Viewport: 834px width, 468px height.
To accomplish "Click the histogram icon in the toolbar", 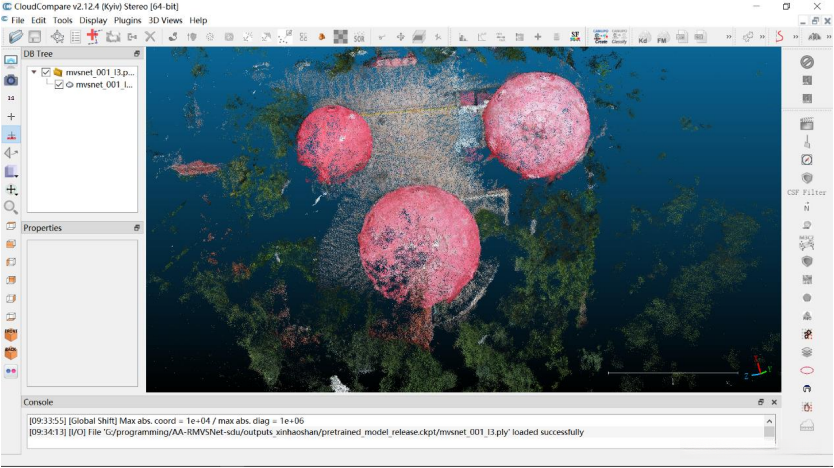I will coord(463,37).
